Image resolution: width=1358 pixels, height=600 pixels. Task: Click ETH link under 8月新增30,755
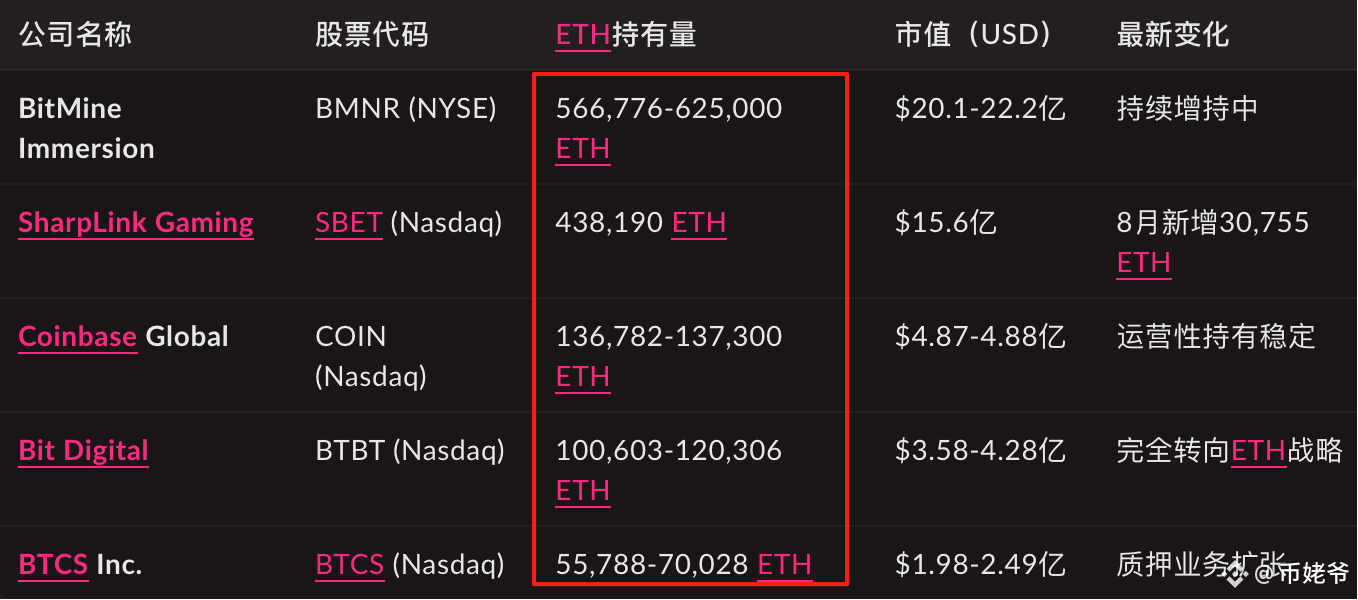tap(1144, 263)
